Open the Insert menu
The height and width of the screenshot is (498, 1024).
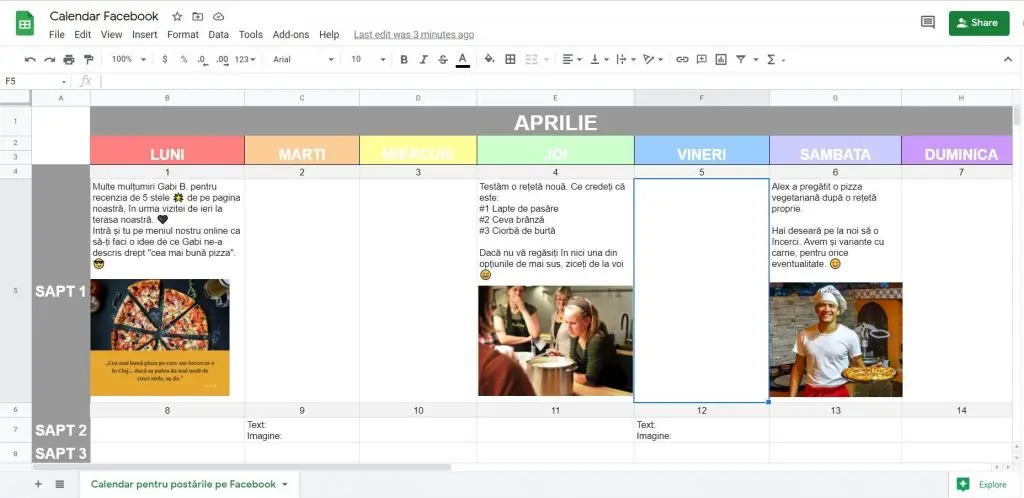pyautogui.click(x=144, y=35)
